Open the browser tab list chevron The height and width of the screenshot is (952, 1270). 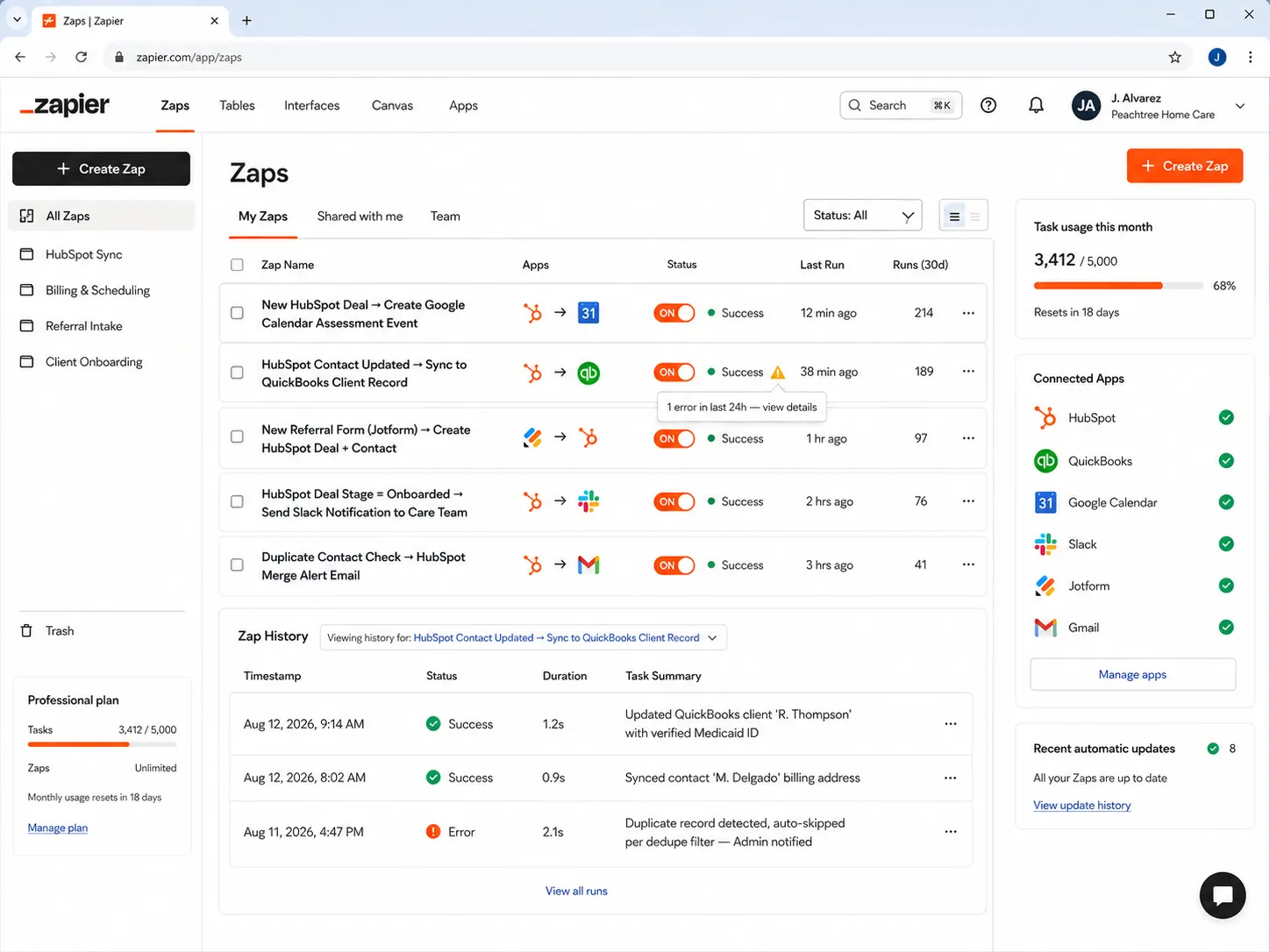click(17, 19)
